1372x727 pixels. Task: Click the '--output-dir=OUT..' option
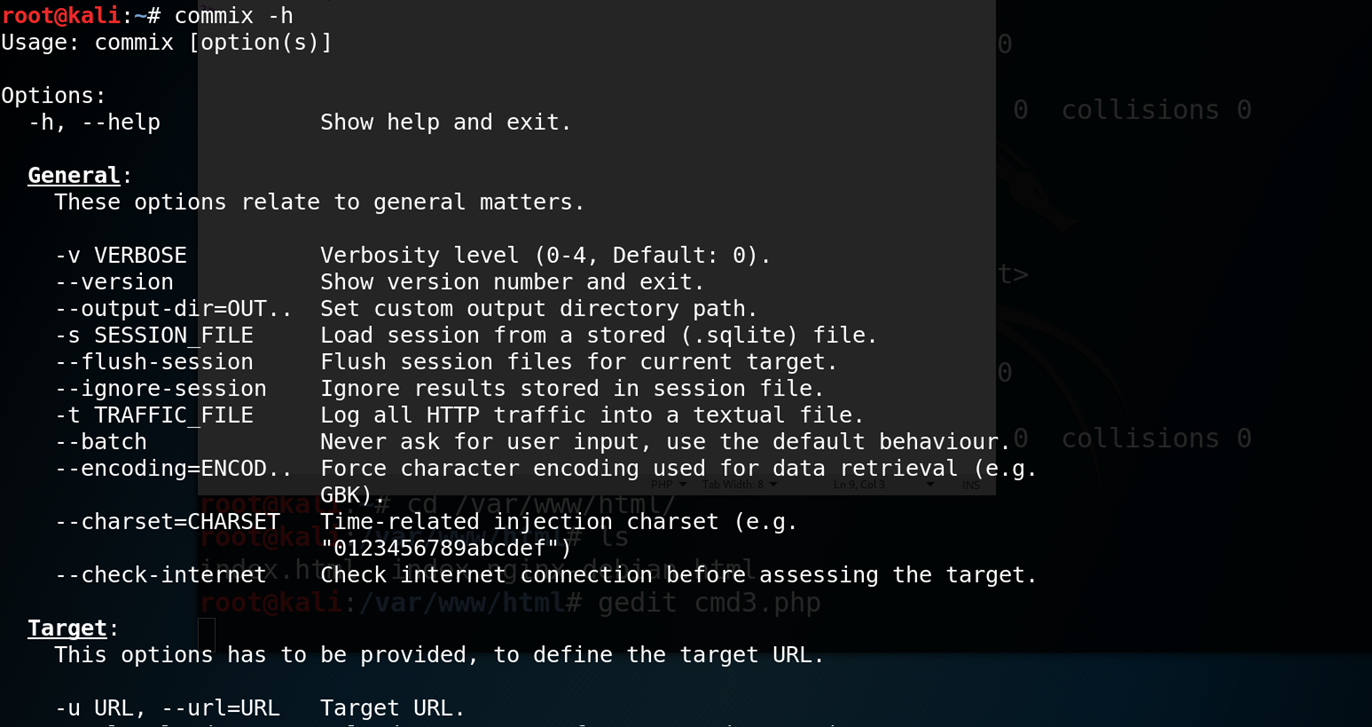click(x=173, y=308)
